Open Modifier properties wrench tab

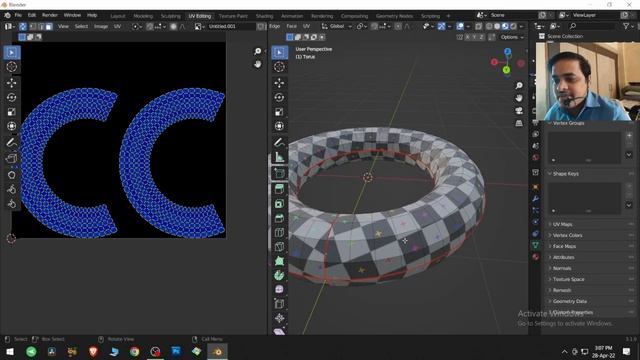point(536,199)
